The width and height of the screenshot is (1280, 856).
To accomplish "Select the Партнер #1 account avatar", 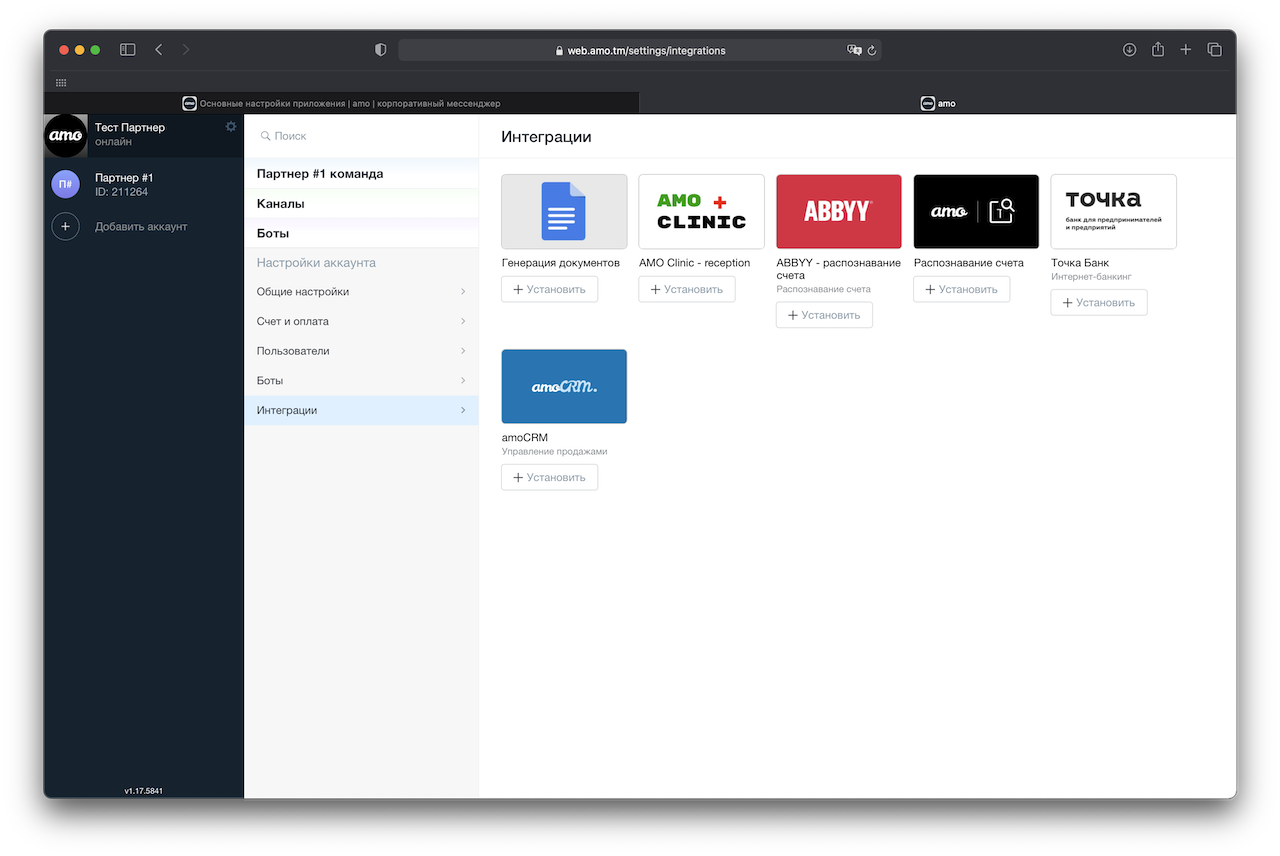I will (65, 184).
